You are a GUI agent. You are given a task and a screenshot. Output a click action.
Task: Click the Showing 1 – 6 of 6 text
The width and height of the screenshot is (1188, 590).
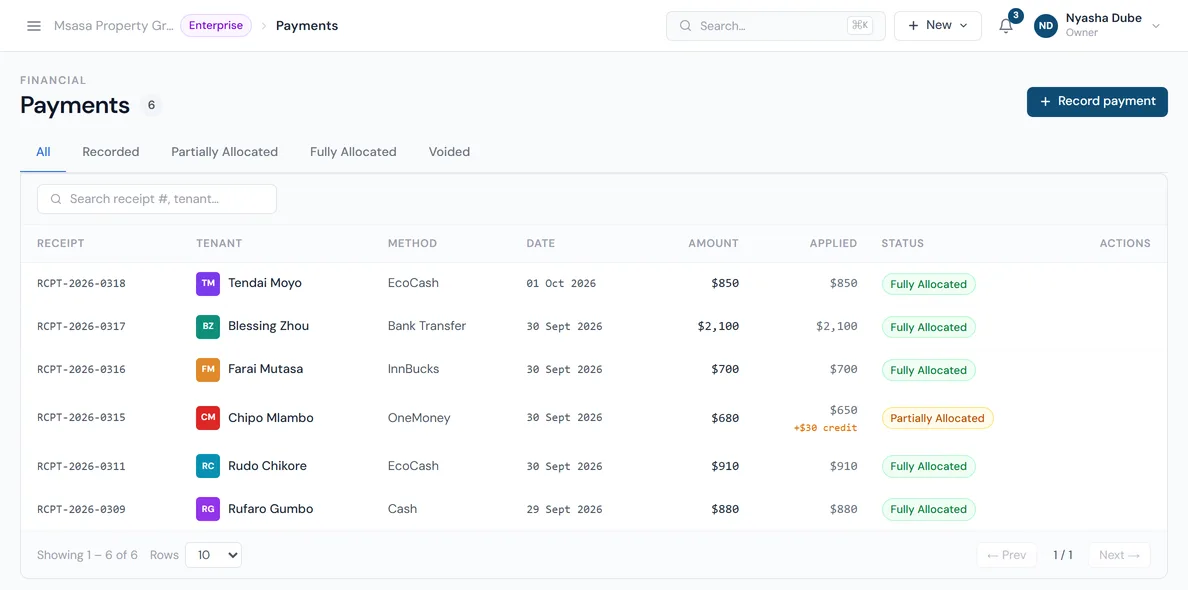87,555
